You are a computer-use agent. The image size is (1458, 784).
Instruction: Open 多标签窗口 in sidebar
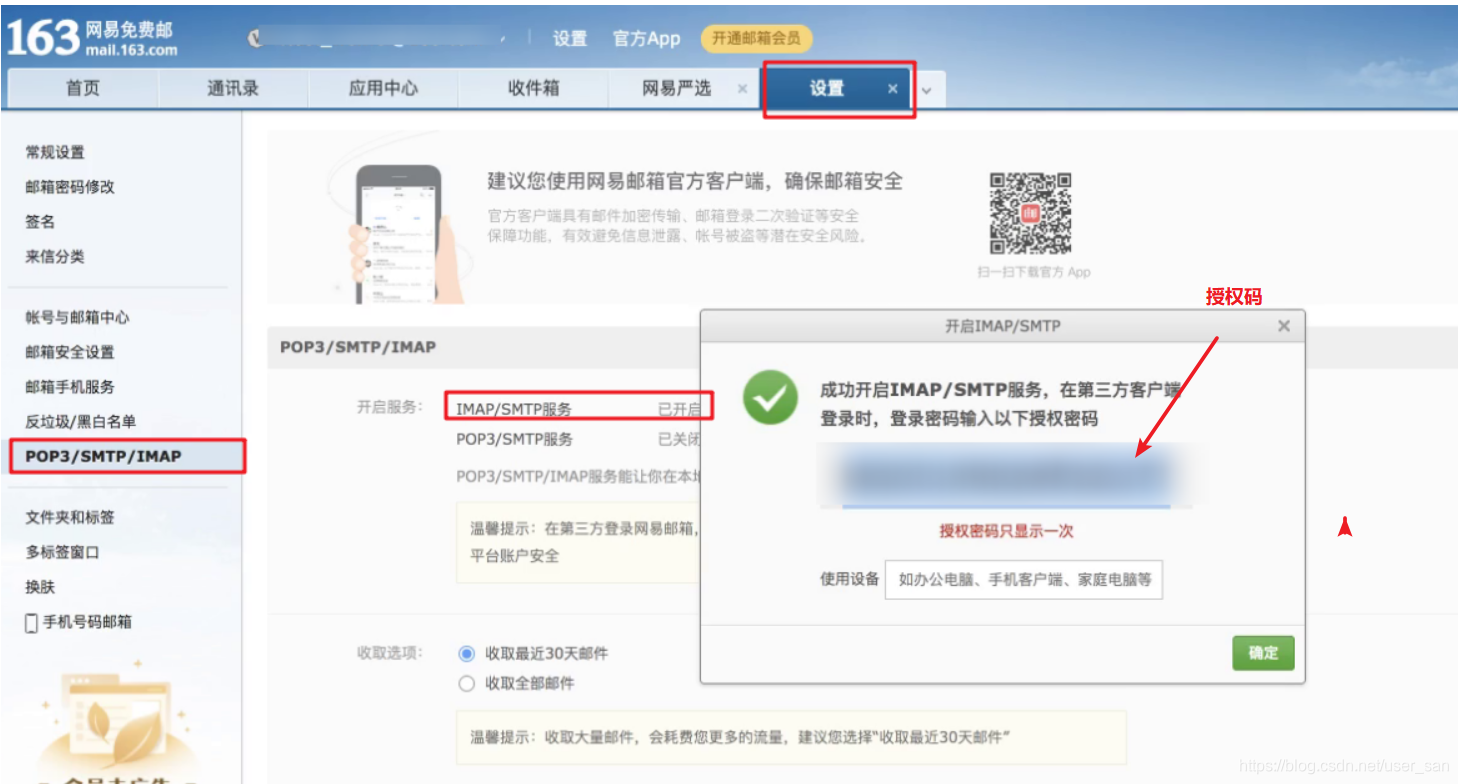[62, 552]
